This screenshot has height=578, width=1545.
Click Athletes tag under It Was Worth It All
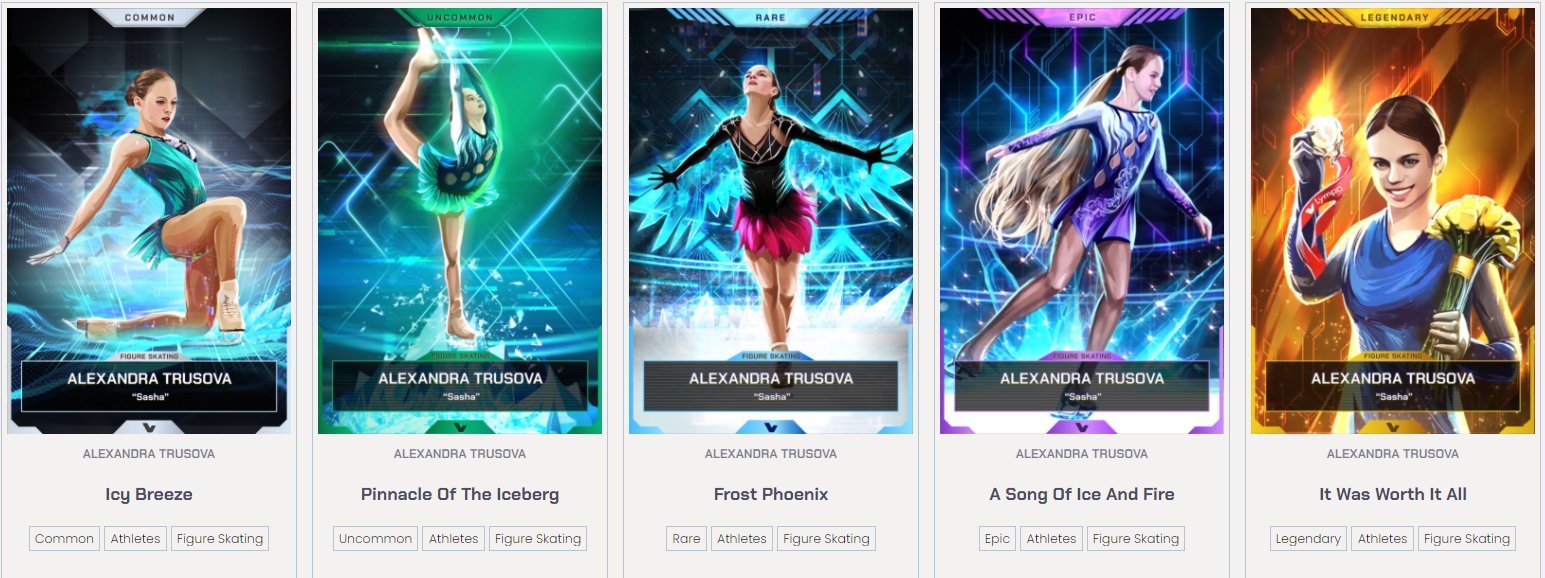click(1382, 538)
